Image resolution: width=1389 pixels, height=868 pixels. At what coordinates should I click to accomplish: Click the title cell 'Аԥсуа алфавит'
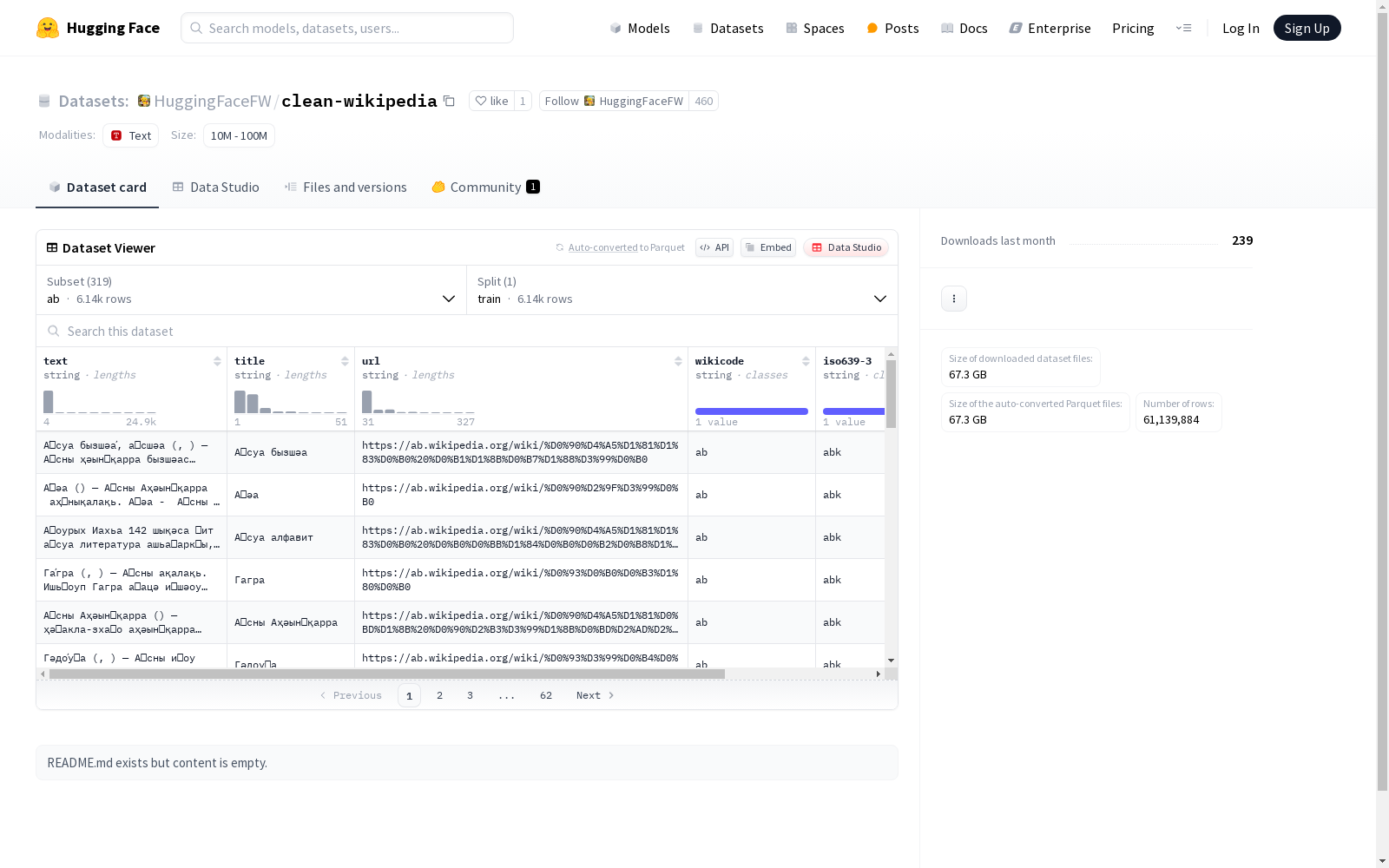click(x=273, y=537)
